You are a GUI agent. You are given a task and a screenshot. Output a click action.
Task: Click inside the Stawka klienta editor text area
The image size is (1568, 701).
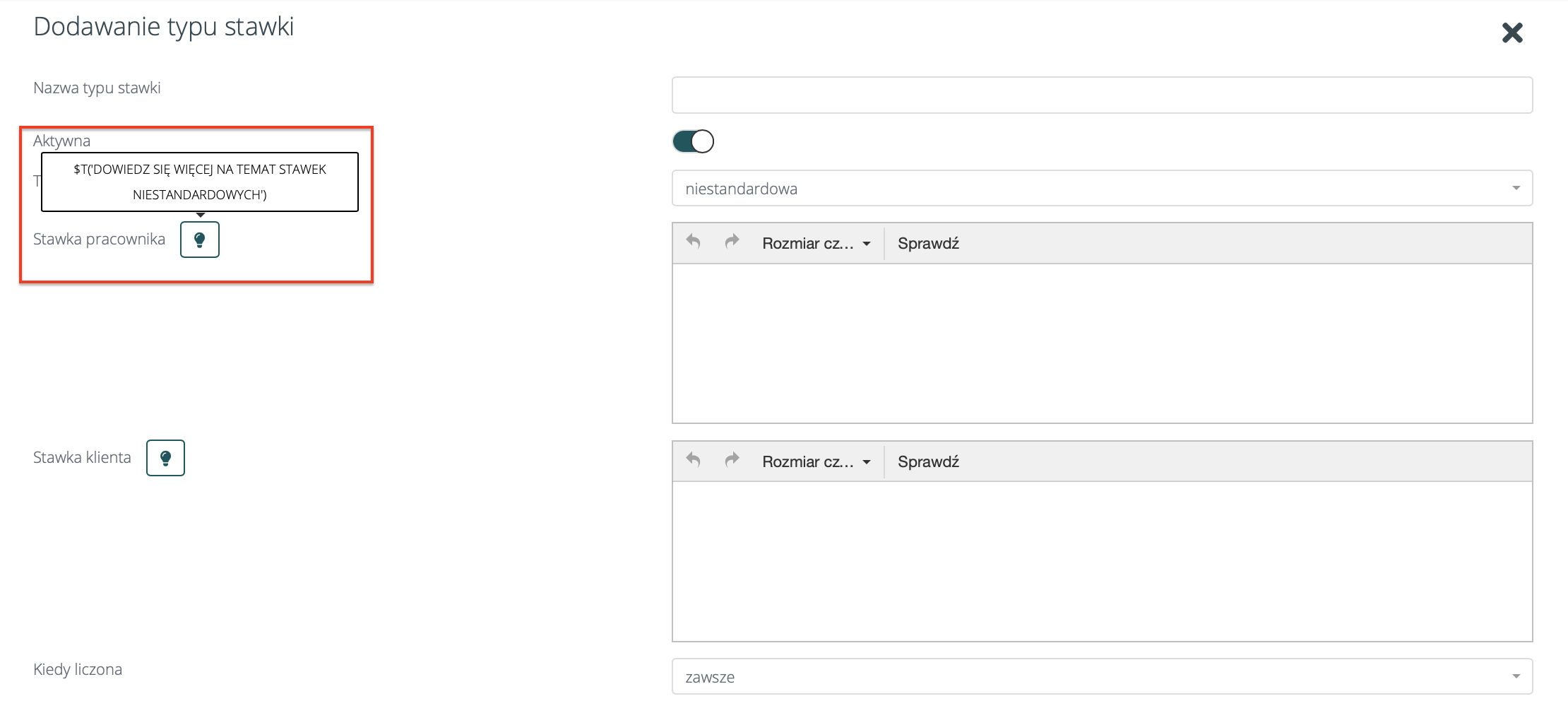click(x=1101, y=561)
